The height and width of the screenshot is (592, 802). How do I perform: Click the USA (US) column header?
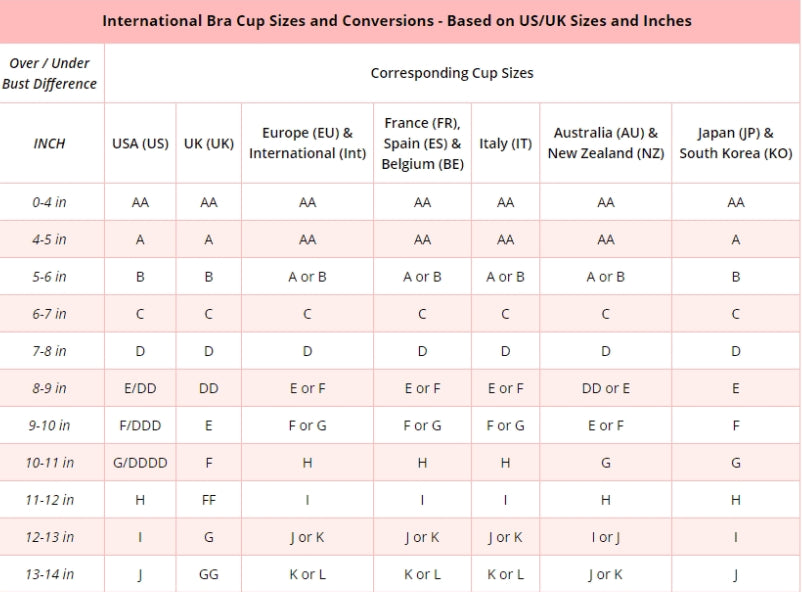coord(140,143)
